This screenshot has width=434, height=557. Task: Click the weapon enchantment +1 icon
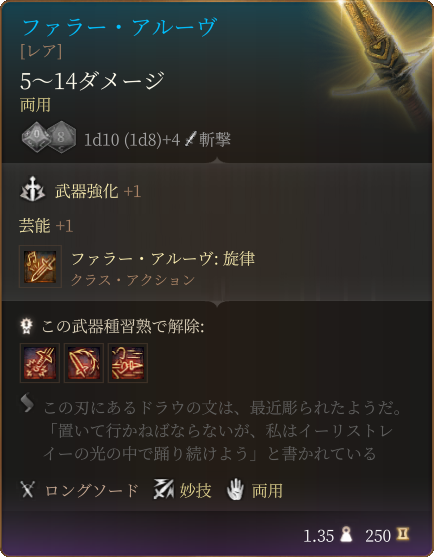(x=32, y=189)
